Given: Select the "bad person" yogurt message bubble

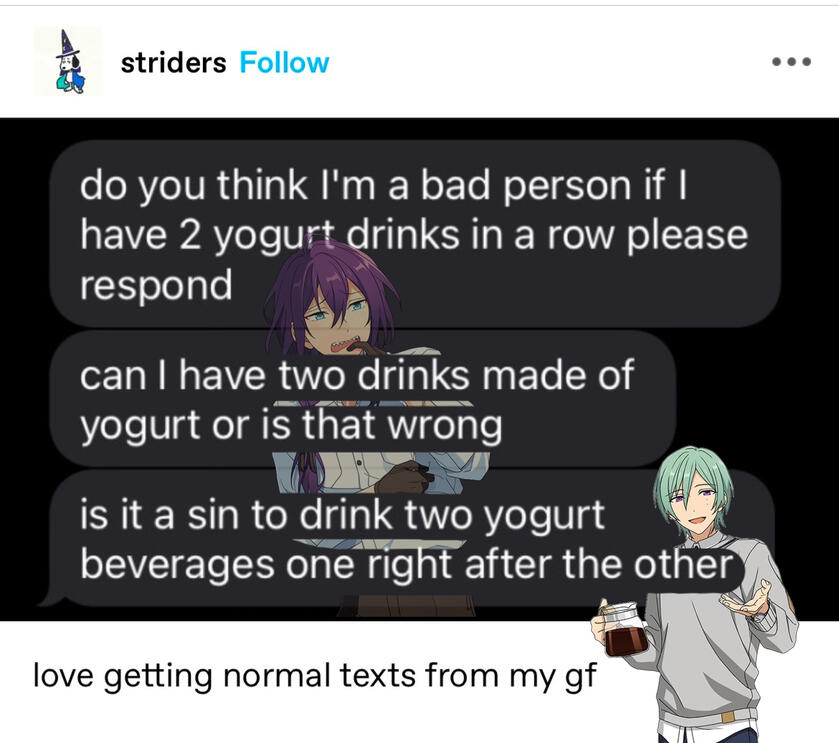Looking at the screenshot, I should [x=415, y=233].
